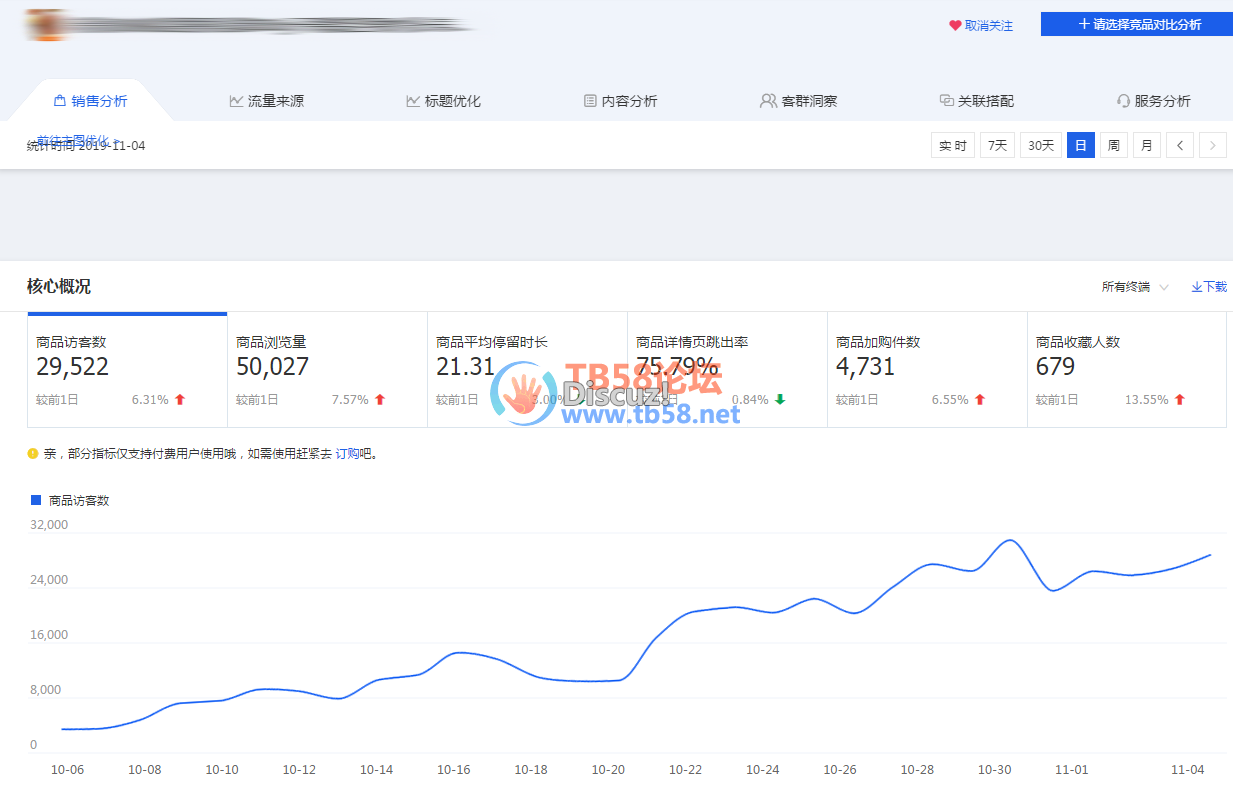Screen dimensions: 1233x787
Task: Select the 商品加购件数 metric card
Action: tap(927, 370)
